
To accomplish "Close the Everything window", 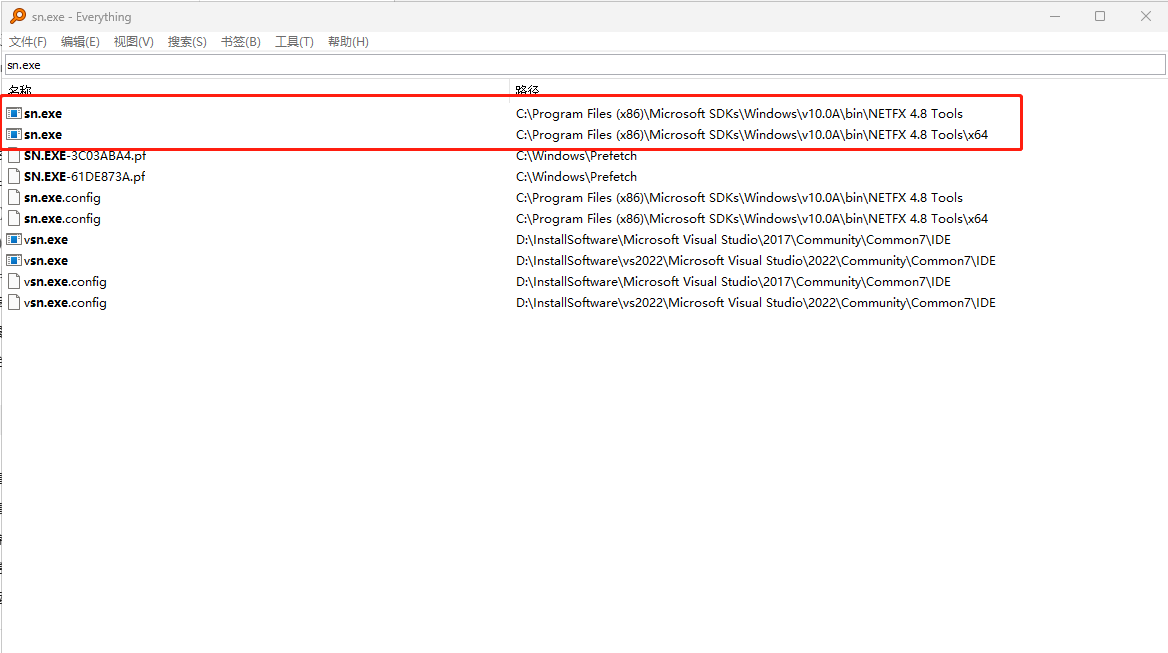I will tap(1146, 16).
